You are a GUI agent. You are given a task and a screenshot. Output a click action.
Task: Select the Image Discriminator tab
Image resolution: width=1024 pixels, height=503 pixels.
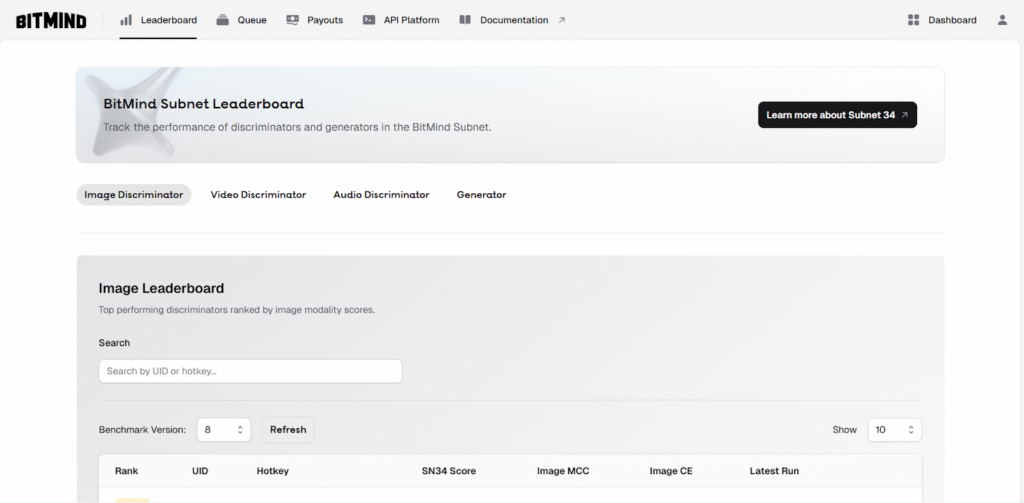(x=134, y=195)
